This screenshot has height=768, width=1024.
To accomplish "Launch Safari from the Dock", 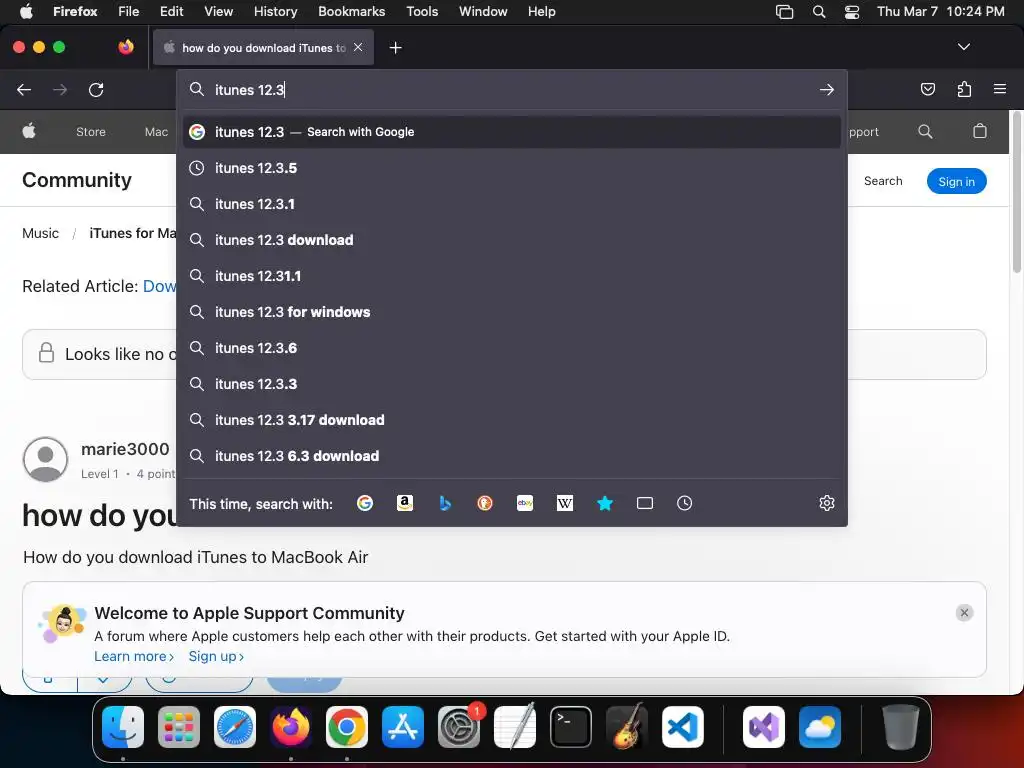I will click(x=234, y=727).
